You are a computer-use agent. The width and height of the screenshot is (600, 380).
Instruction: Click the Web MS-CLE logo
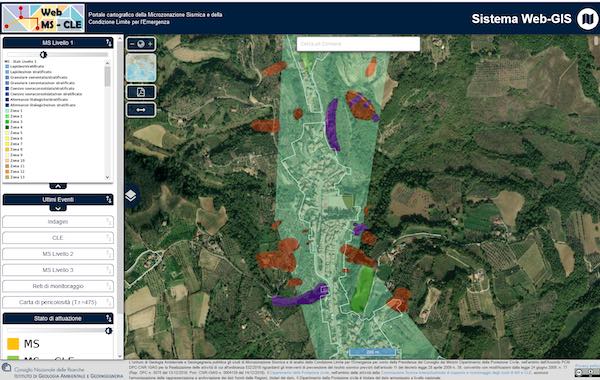tap(43, 18)
